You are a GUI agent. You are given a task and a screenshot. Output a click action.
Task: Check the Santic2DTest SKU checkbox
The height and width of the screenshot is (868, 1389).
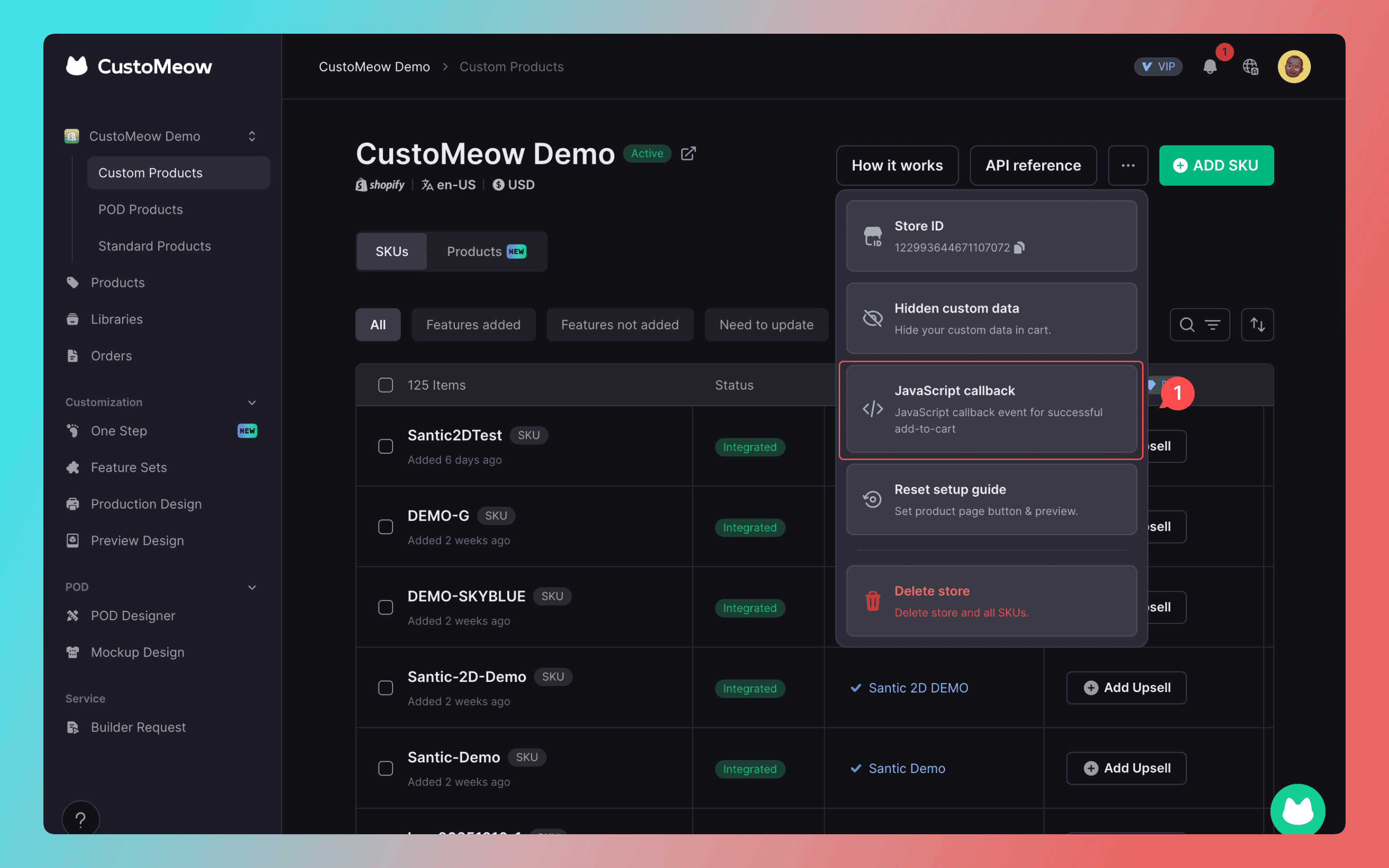coord(386,447)
